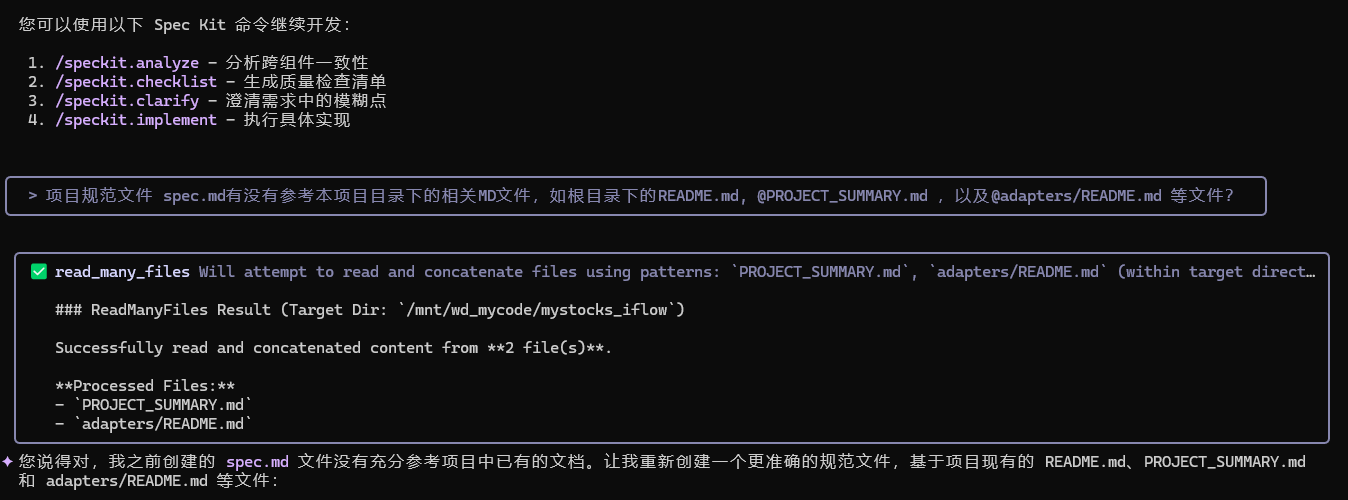Viewport: 1348px width, 500px height.
Task: Click the purple spec.md text in the response
Action: click(257, 462)
